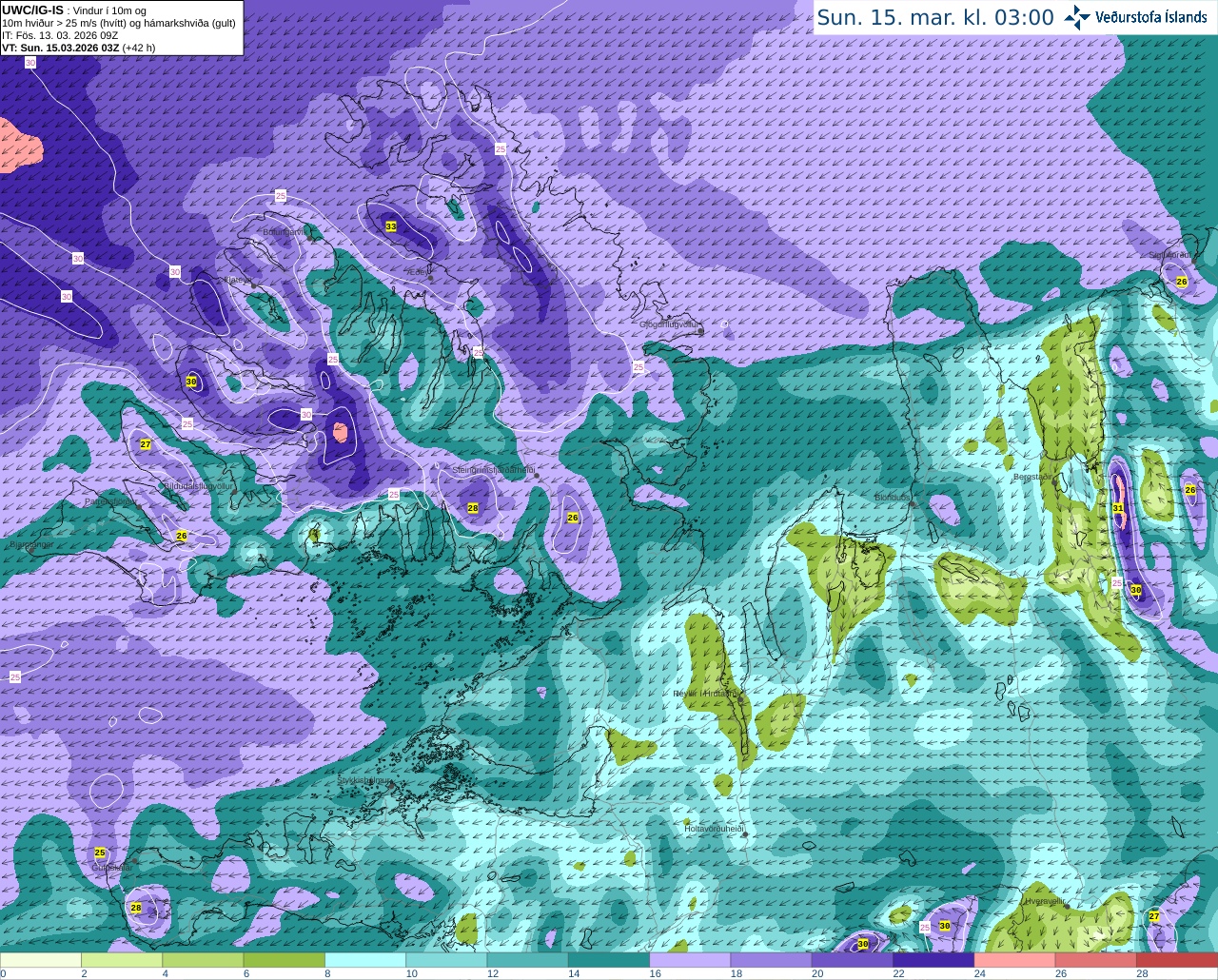Select the 0–2 m/s pale yellow legend swatch
The width and height of the screenshot is (1218, 980).
pos(41,960)
